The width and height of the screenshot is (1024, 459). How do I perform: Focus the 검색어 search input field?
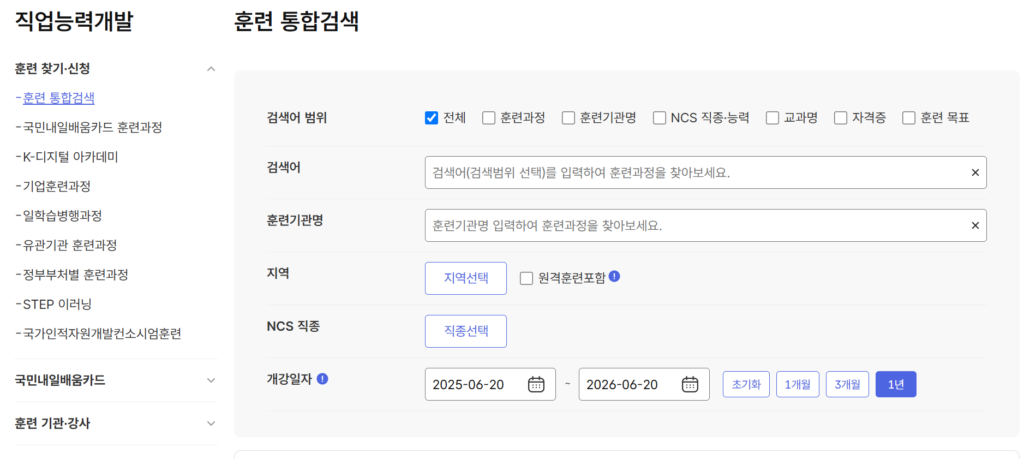[695, 173]
